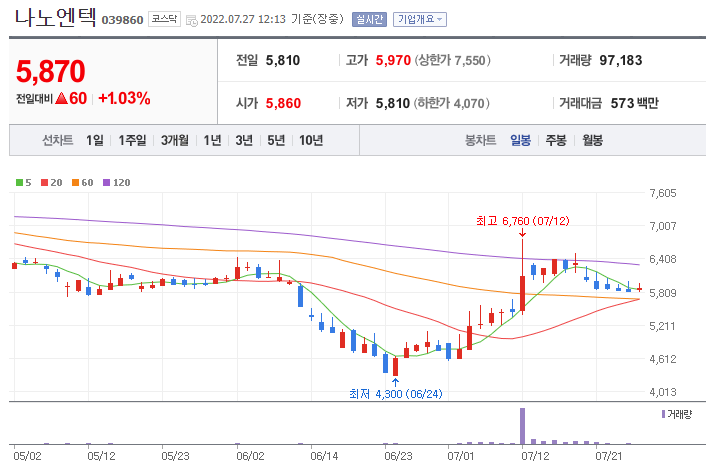Viewport: 706px width, 467px height.
Task: Click the 거래대금 value 573 백만
Action: [x=634, y=104]
